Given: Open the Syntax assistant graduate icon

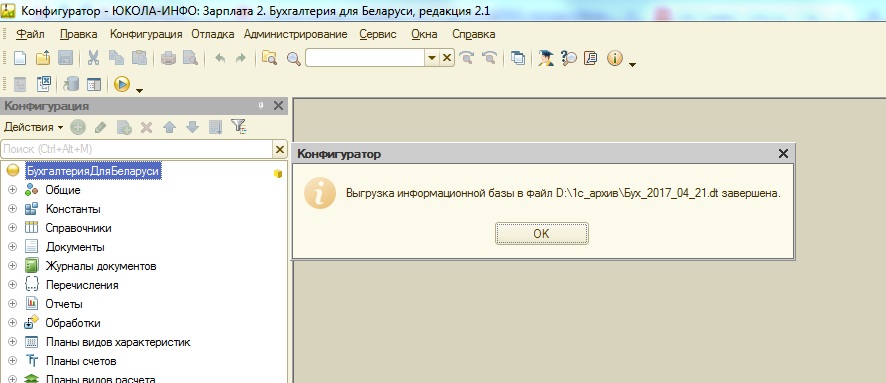Looking at the screenshot, I should tap(546, 58).
